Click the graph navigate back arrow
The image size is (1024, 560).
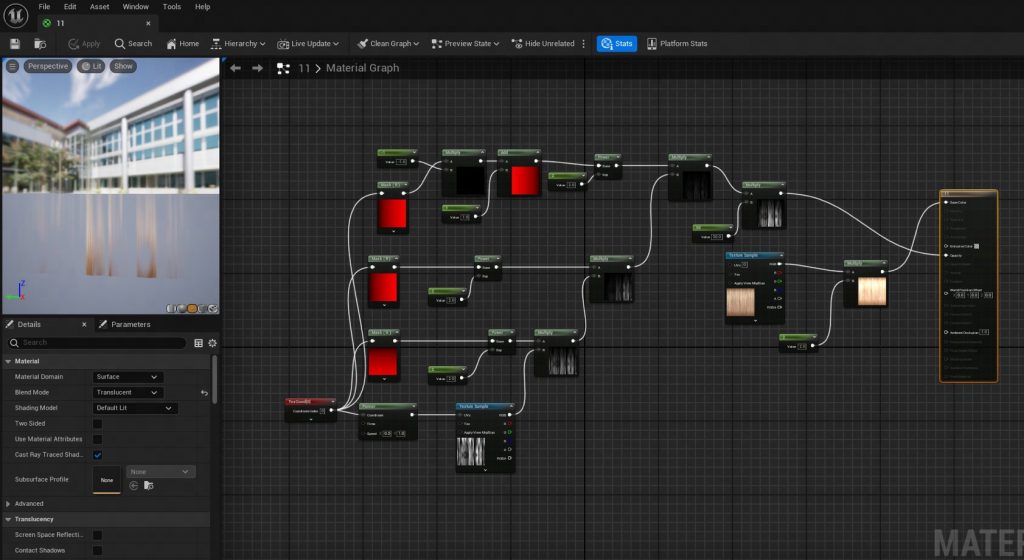click(x=236, y=68)
